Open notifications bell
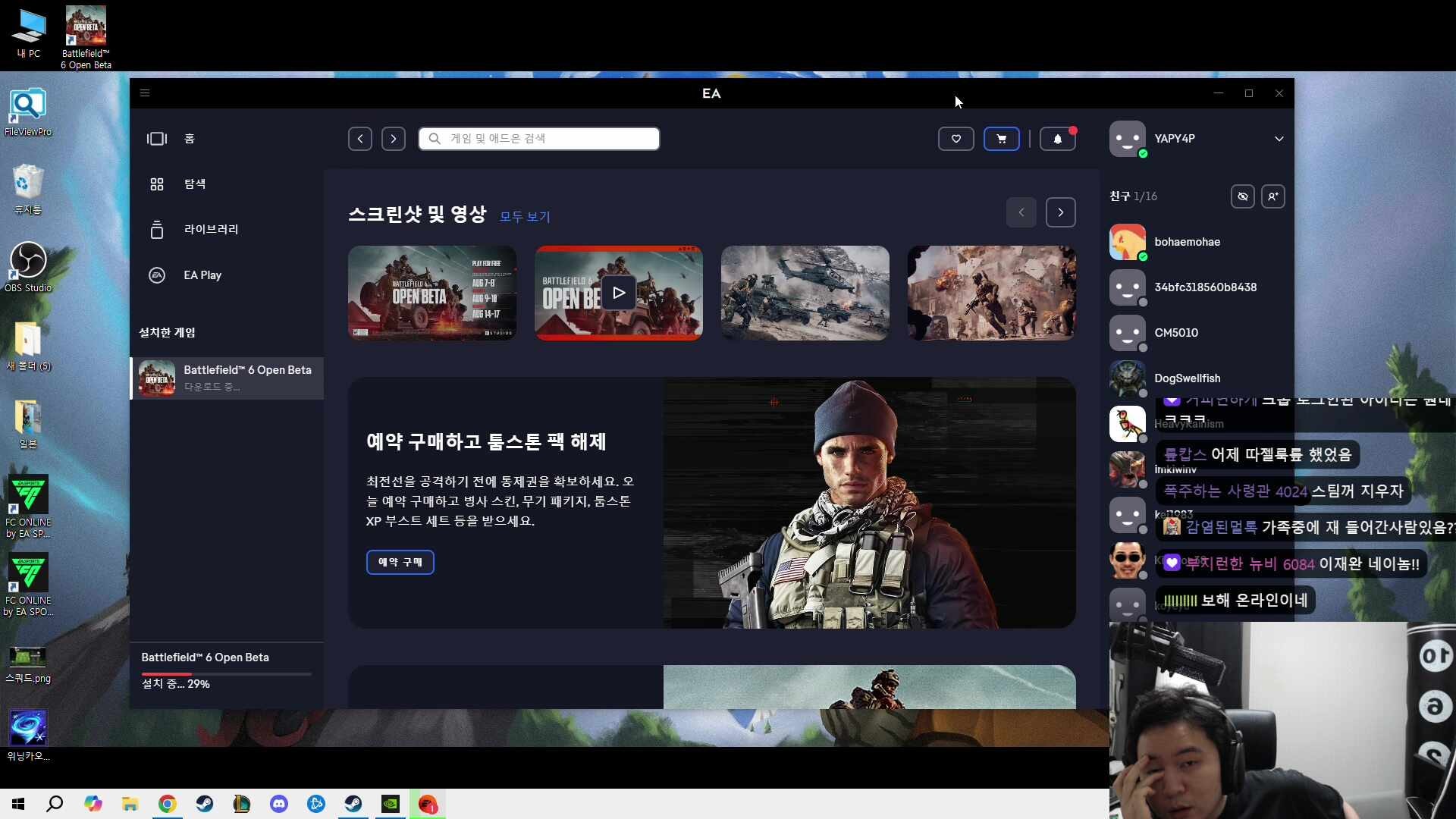This screenshot has height=819, width=1456. 1058,139
